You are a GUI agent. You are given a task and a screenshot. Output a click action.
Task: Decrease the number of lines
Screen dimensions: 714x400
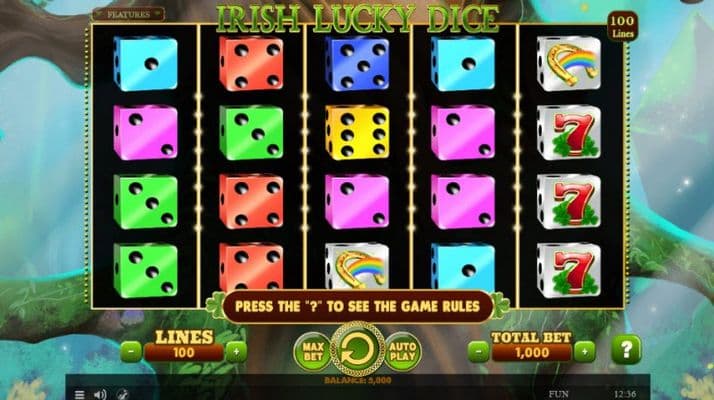coord(131,351)
